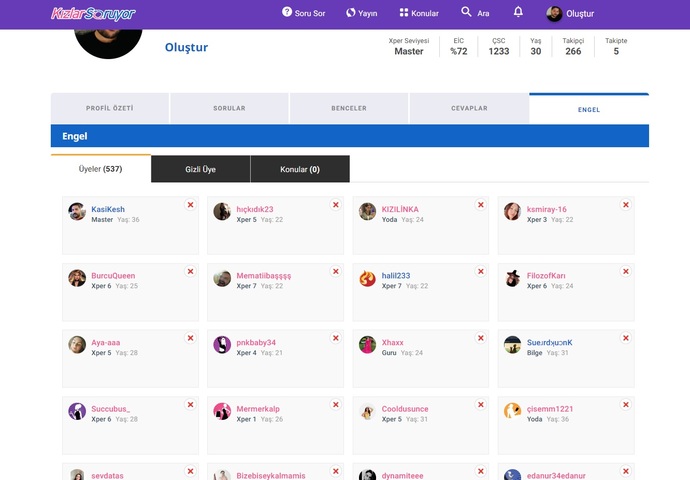Select the ENGEL tab
Viewport: 690px width, 480px height.
click(x=589, y=109)
